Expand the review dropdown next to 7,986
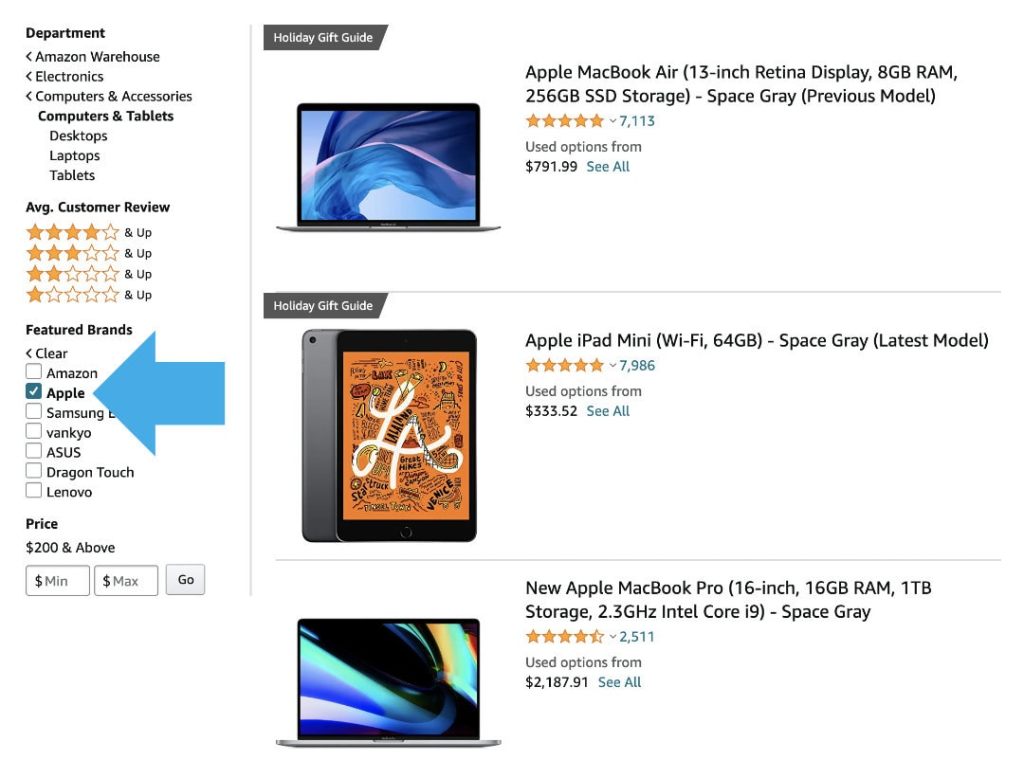Image resolution: width=1024 pixels, height=778 pixels. 611,365
